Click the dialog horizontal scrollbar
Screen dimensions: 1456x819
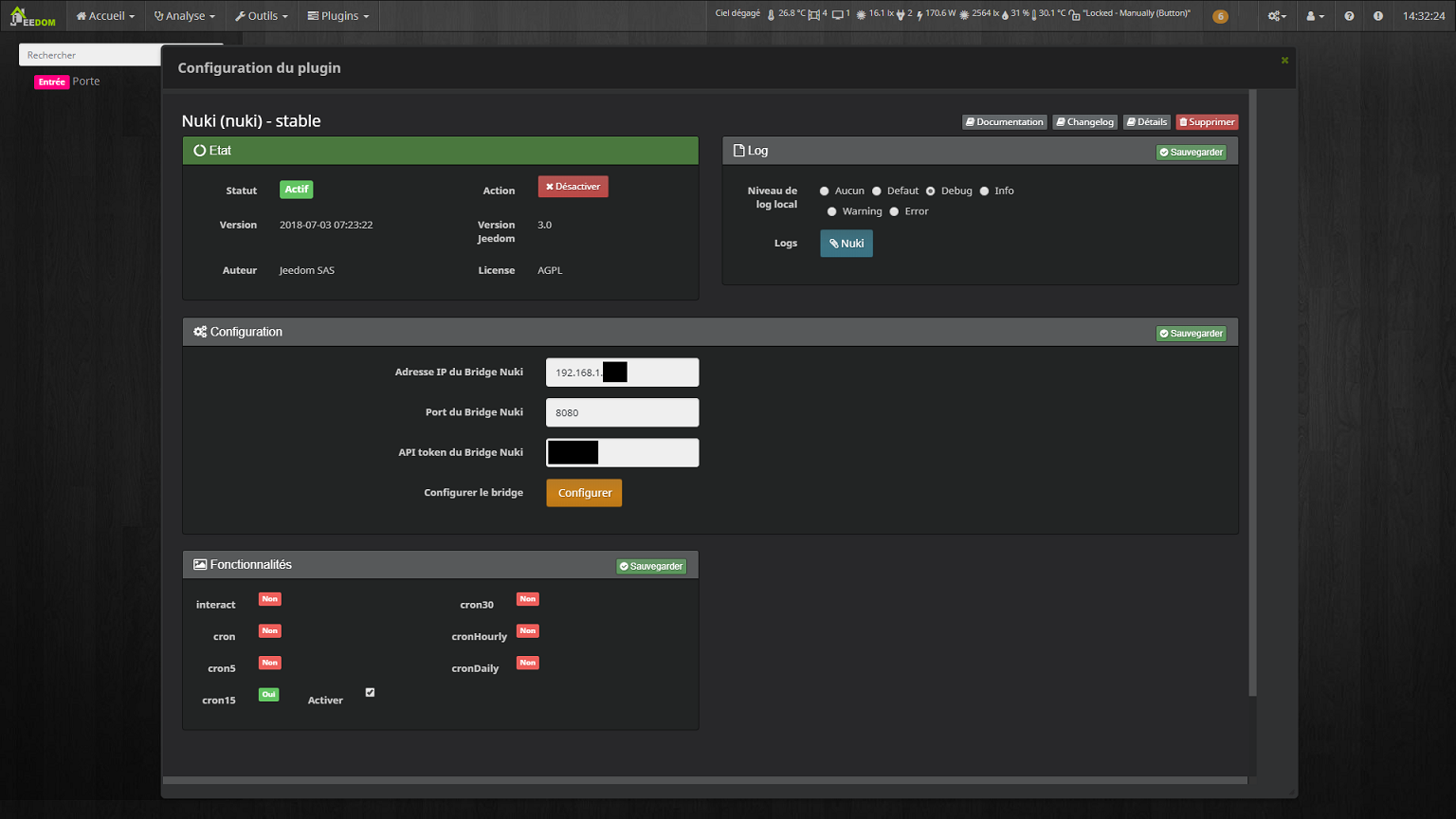tap(705, 781)
